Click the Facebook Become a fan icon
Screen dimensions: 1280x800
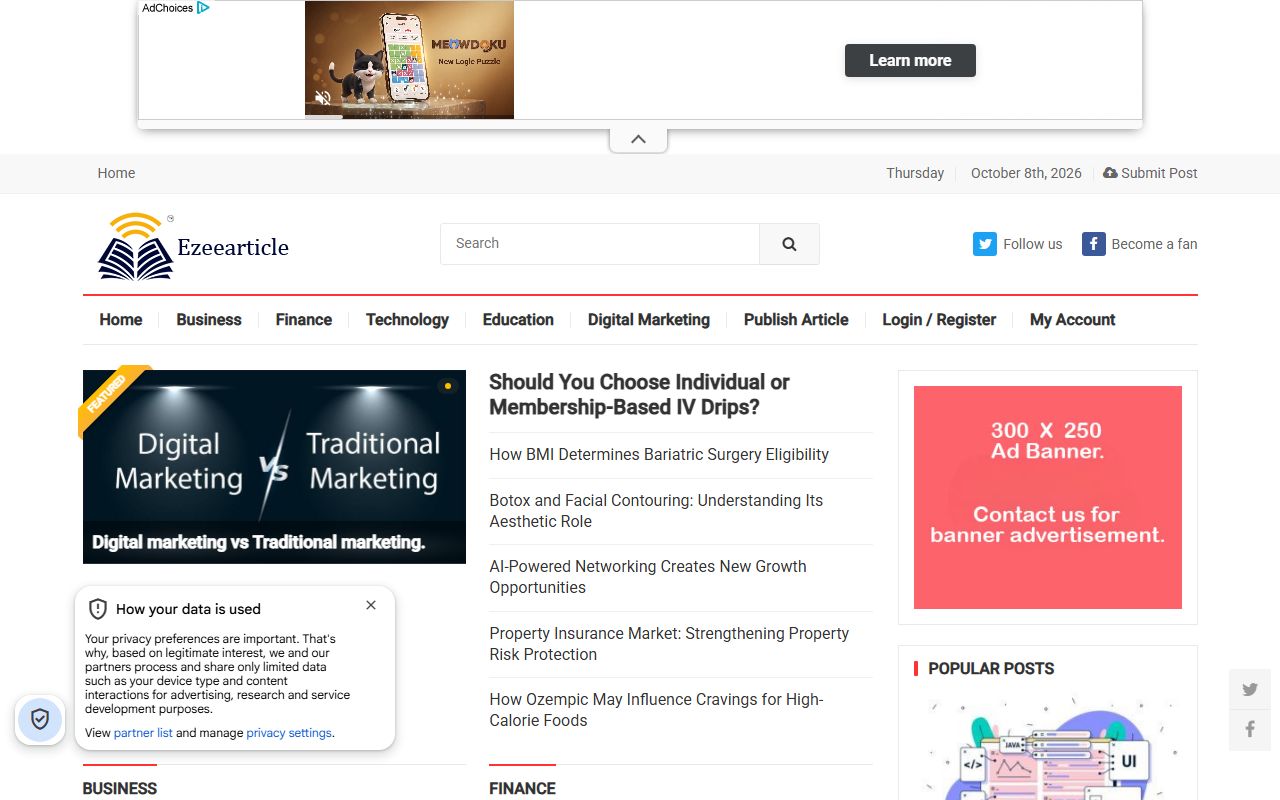click(1094, 244)
